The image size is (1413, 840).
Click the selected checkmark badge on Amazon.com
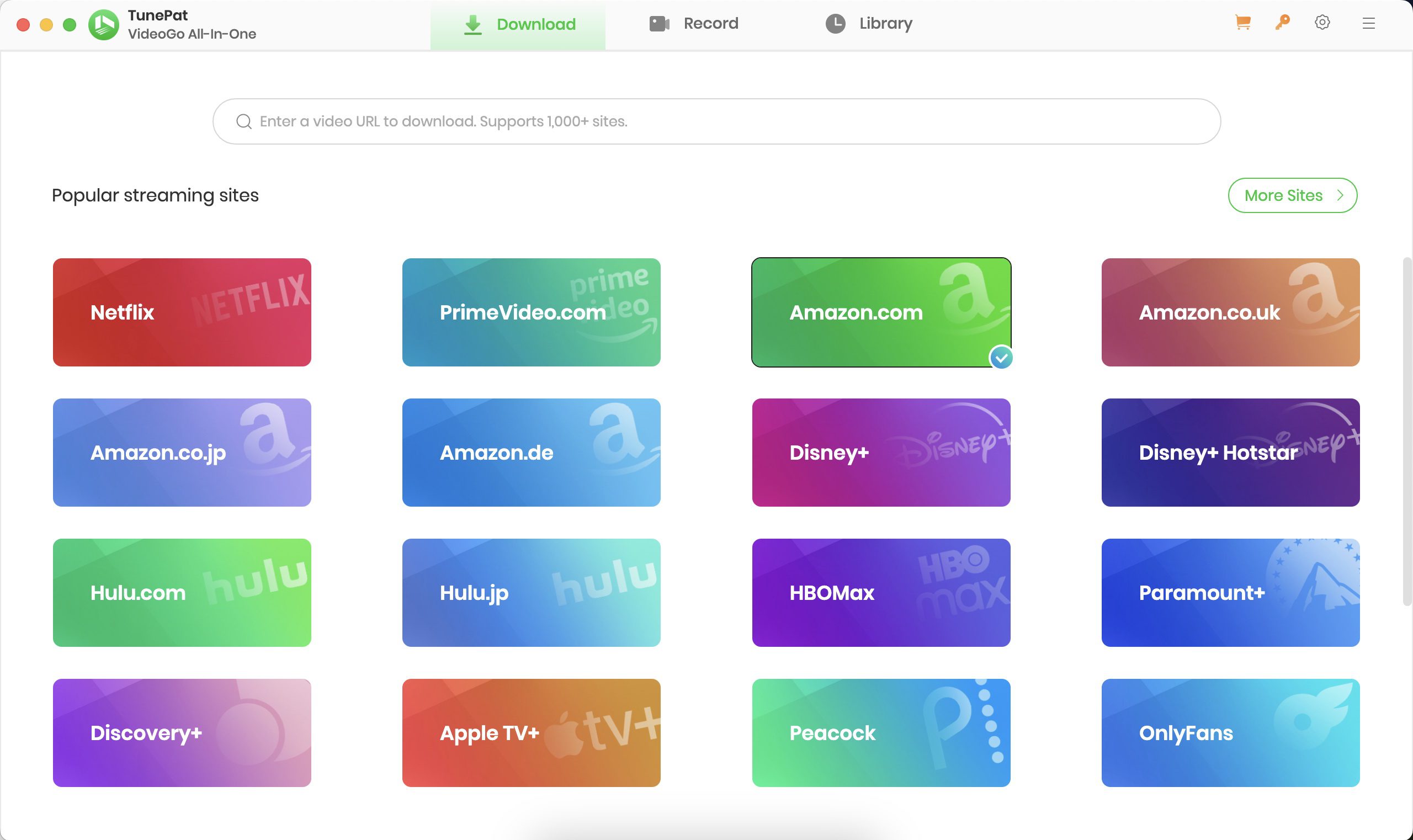(x=1001, y=358)
